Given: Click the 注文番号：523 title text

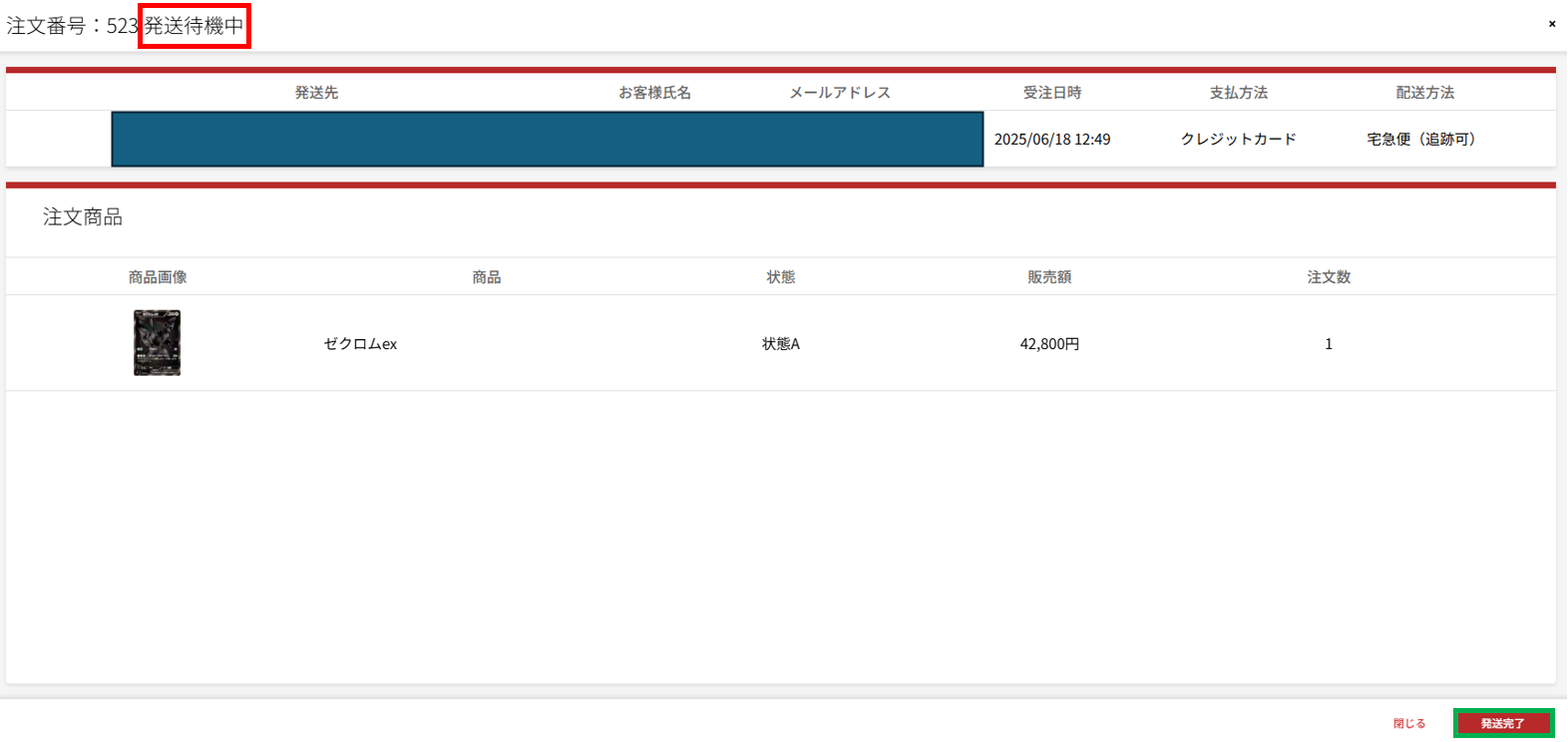Looking at the screenshot, I should pyautogui.click(x=72, y=26).
